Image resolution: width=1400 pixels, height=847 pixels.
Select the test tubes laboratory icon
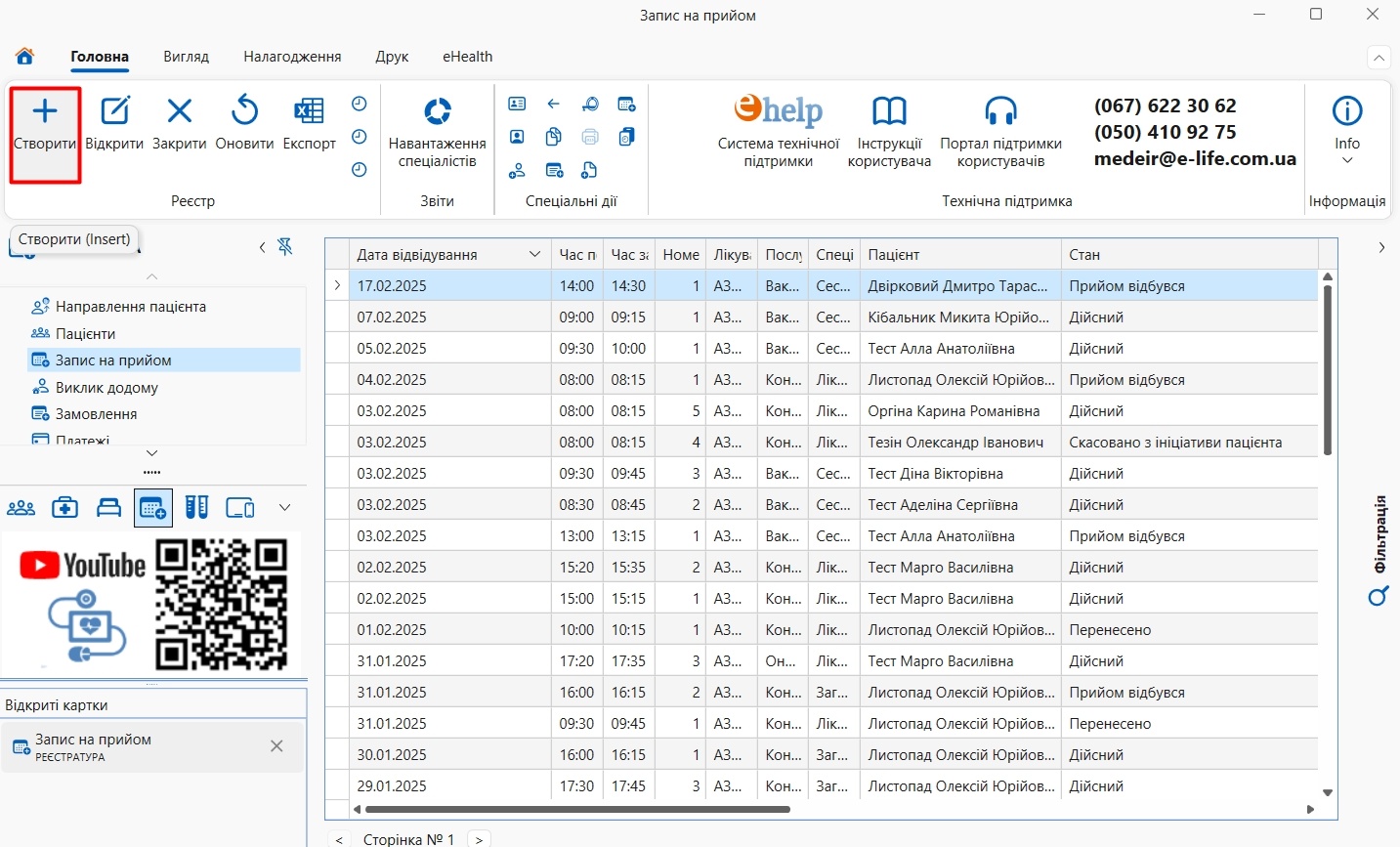pos(196,508)
